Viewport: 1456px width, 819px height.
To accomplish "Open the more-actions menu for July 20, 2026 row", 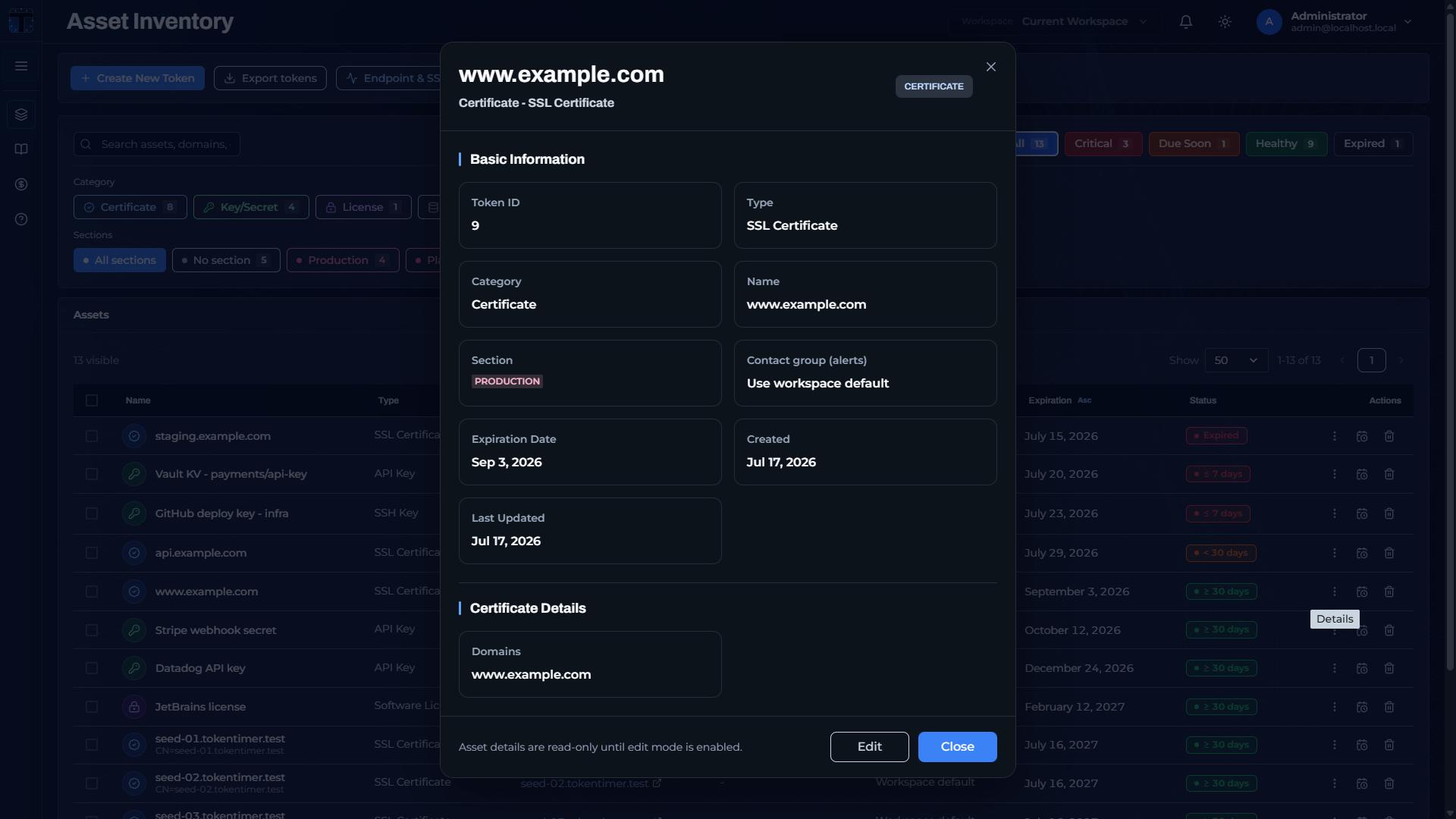I will (1335, 474).
